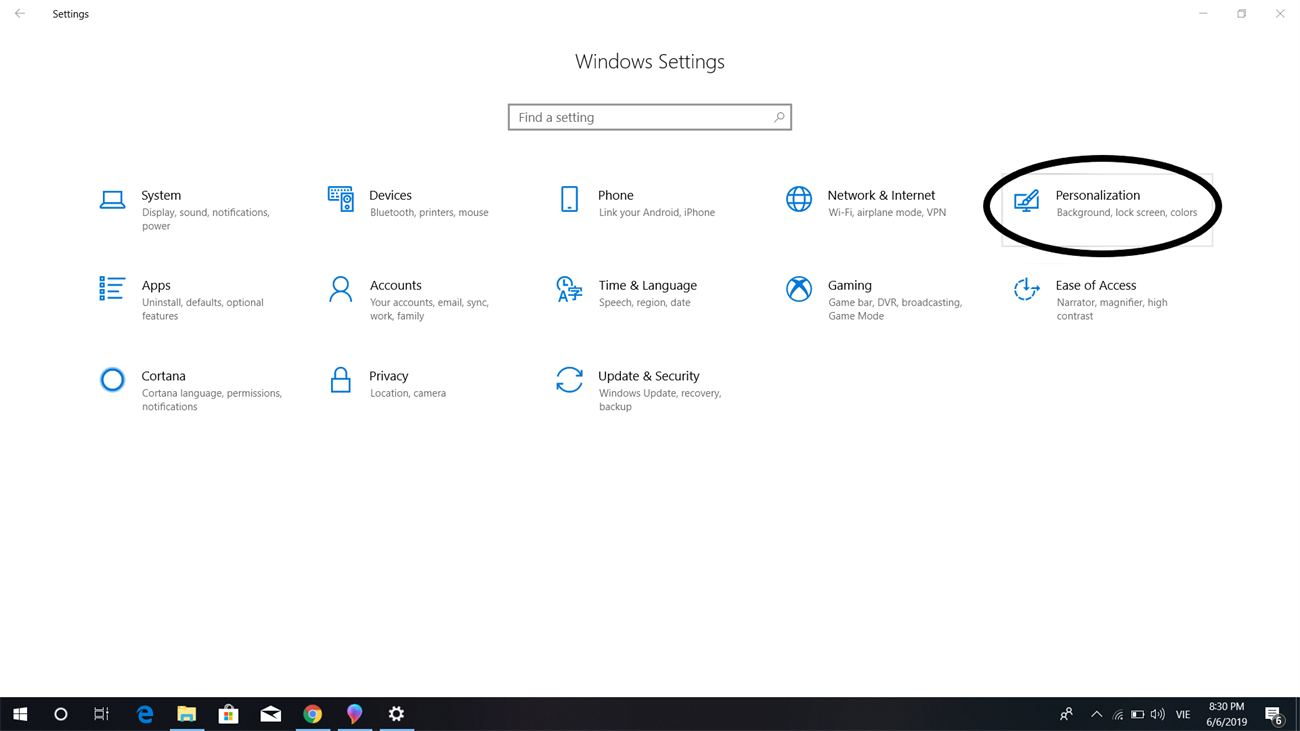1300x731 pixels.
Task: Focus the Find a setting search box
Action: pyautogui.click(x=650, y=117)
